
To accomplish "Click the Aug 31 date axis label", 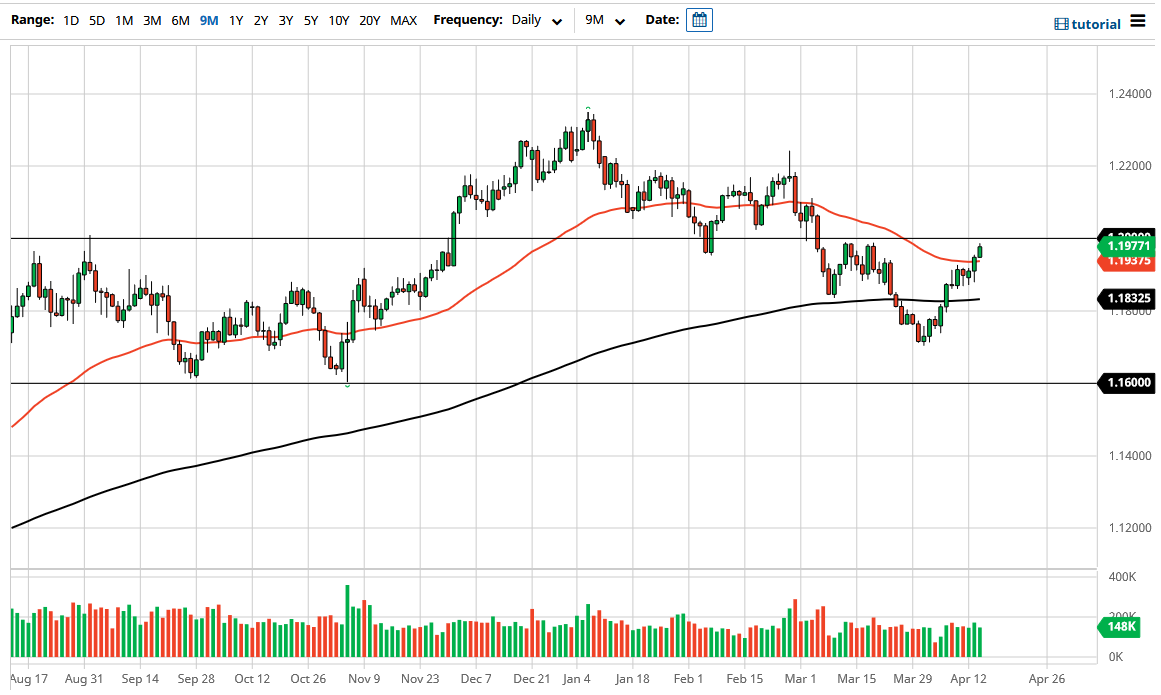I will [x=84, y=679].
